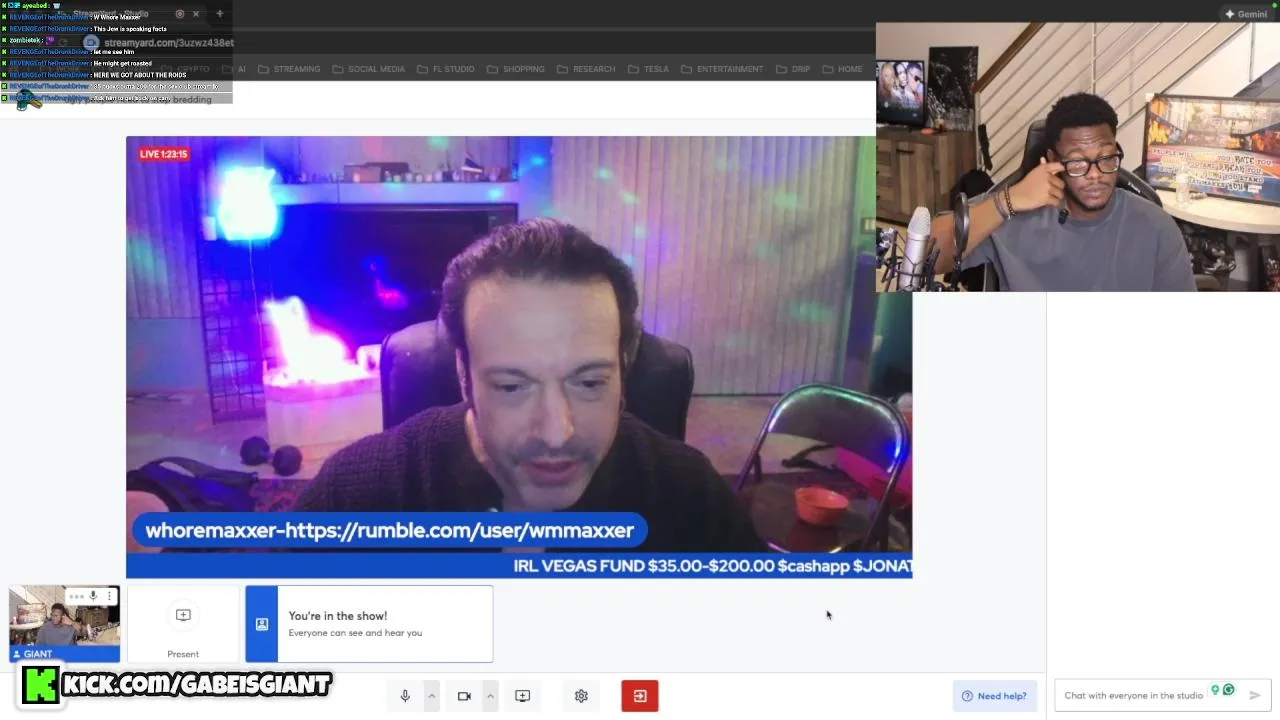
Task: Click the Need help? button
Action: [x=994, y=696]
